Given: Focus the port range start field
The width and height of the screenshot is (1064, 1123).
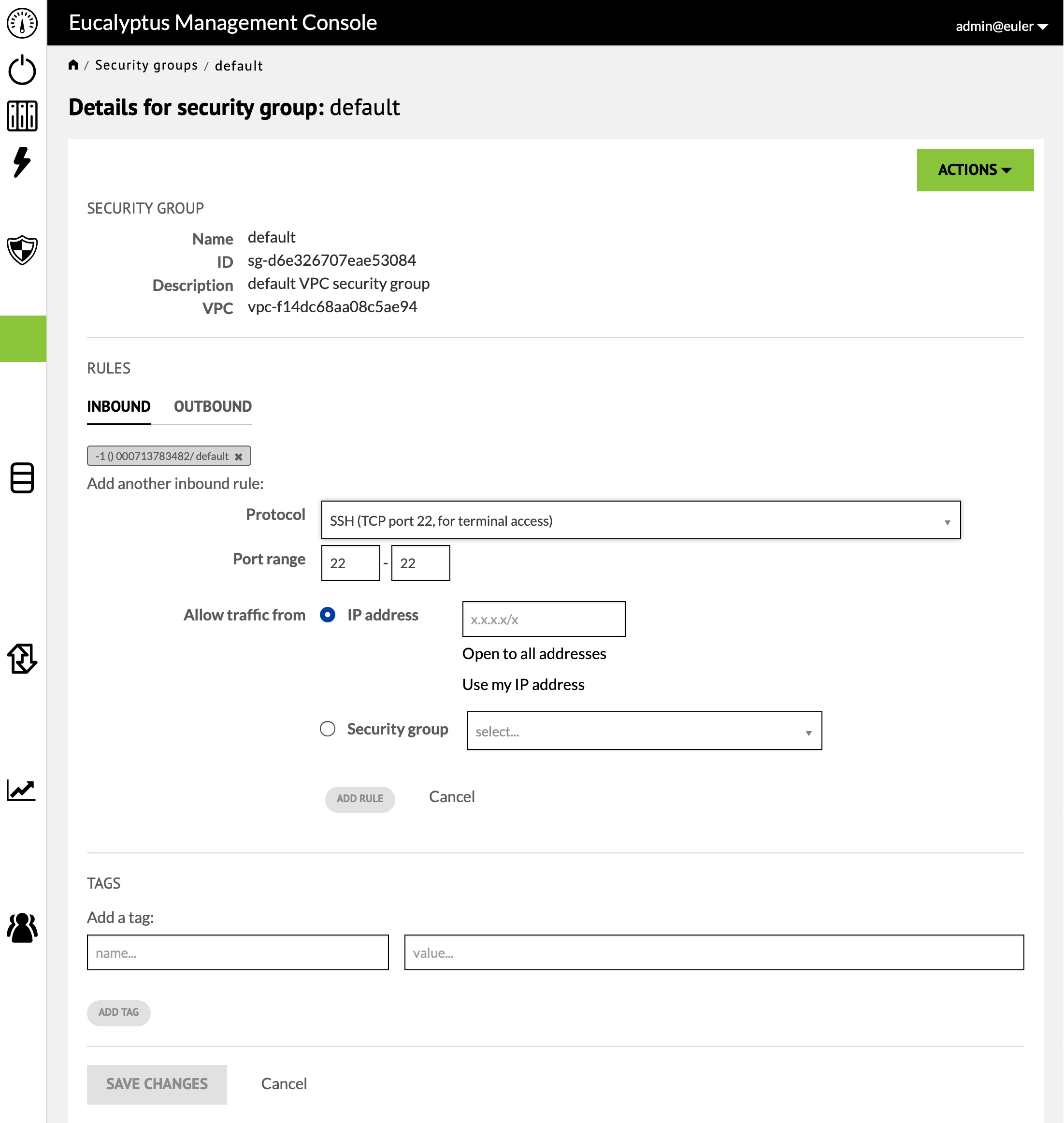Looking at the screenshot, I should point(350,562).
